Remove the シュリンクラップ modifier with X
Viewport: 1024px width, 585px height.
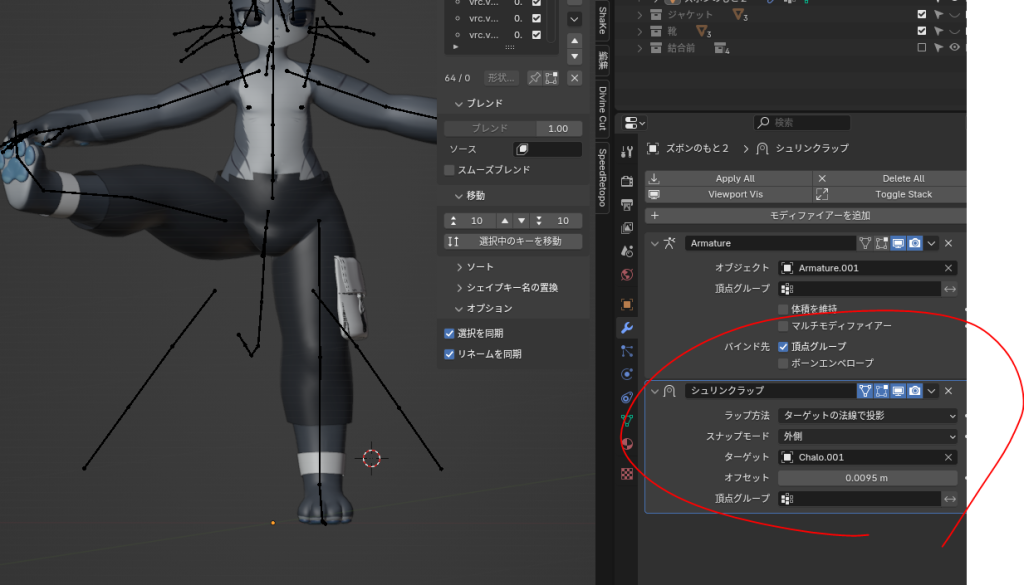pyautogui.click(x=948, y=391)
